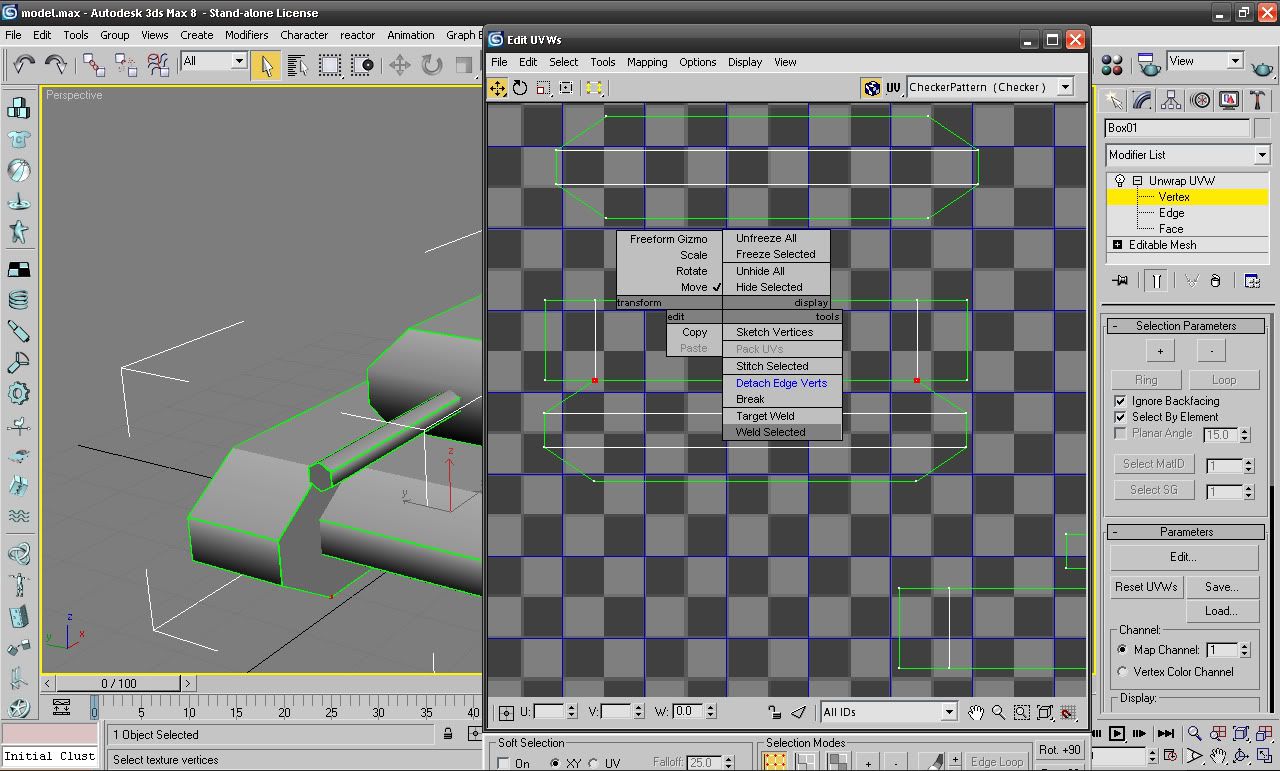This screenshot has height=771, width=1280.
Task: Click the Bind to Space Warp tool
Action: [158, 64]
